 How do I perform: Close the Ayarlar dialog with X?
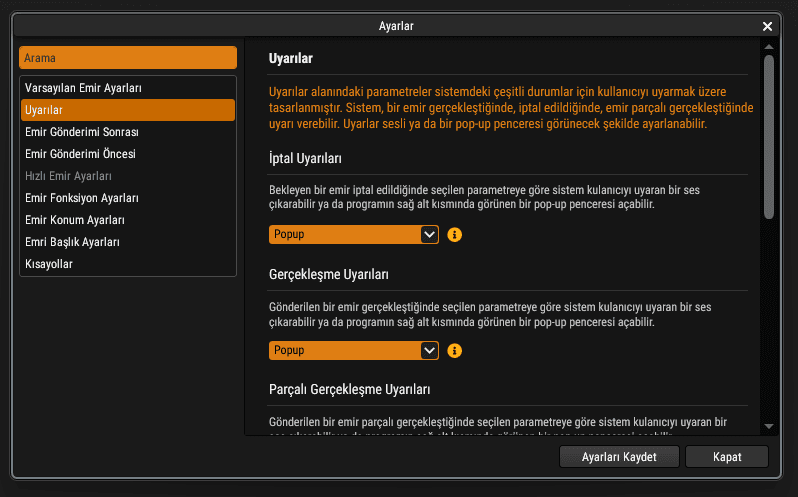coord(767,26)
